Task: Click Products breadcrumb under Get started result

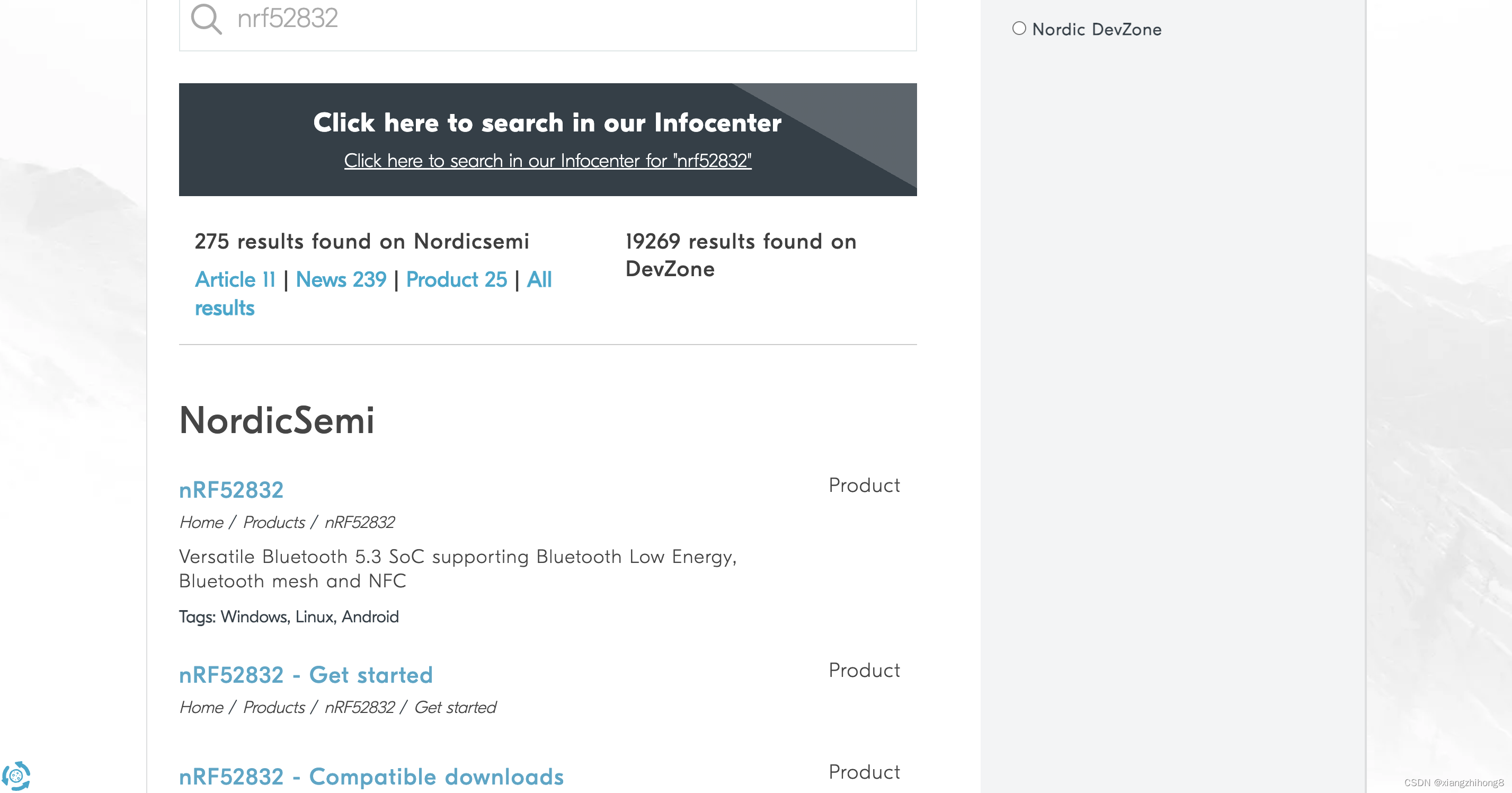Action: point(274,707)
